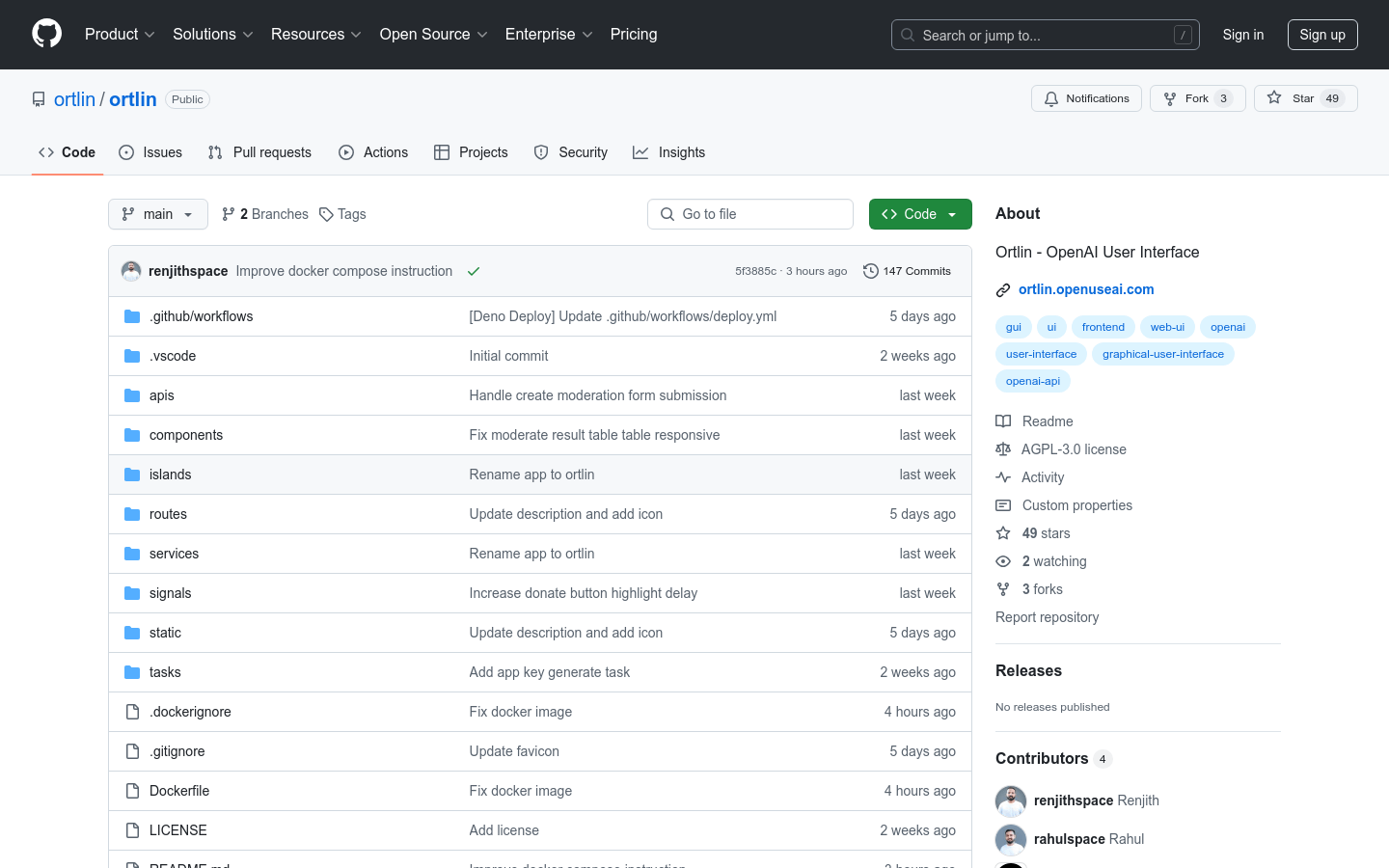
Task: Click the folder icon for services
Action: point(132,554)
